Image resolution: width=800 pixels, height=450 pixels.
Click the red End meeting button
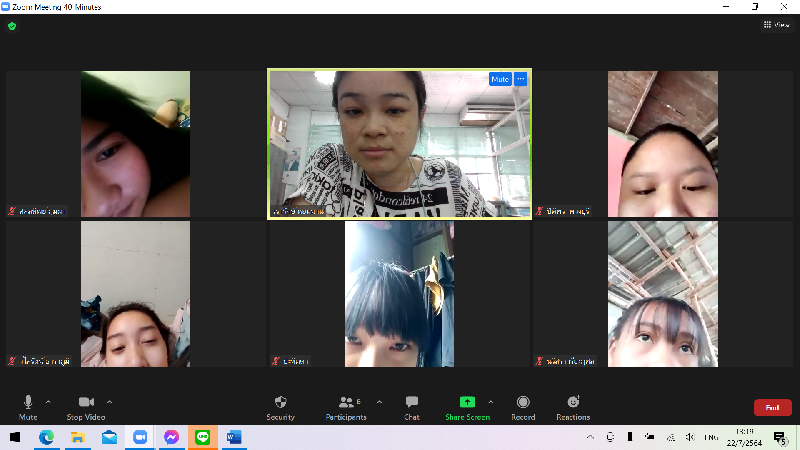pyautogui.click(x=772, y=407)
